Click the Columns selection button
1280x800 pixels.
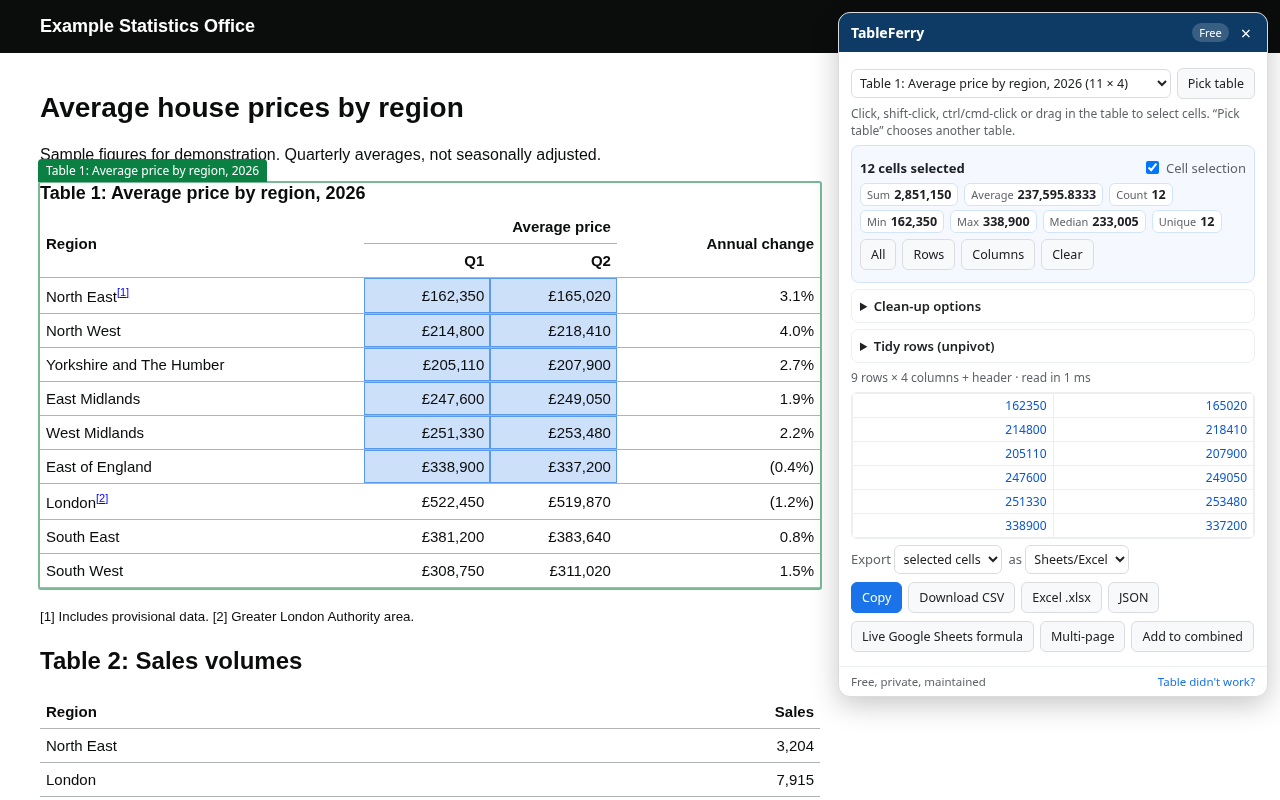coord(998,254)
